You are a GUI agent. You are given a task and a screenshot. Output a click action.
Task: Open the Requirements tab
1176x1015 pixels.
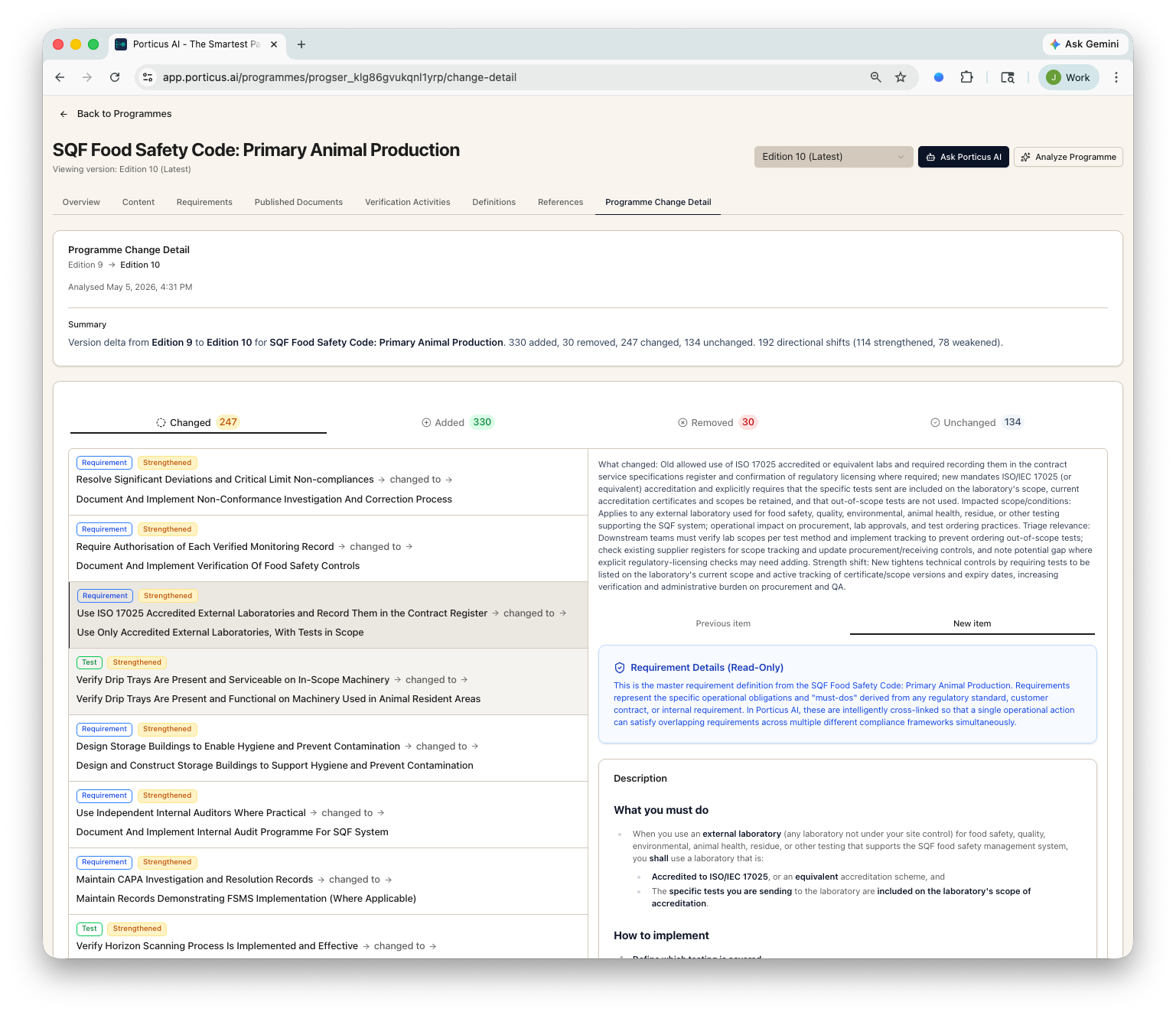click(204, 203)
